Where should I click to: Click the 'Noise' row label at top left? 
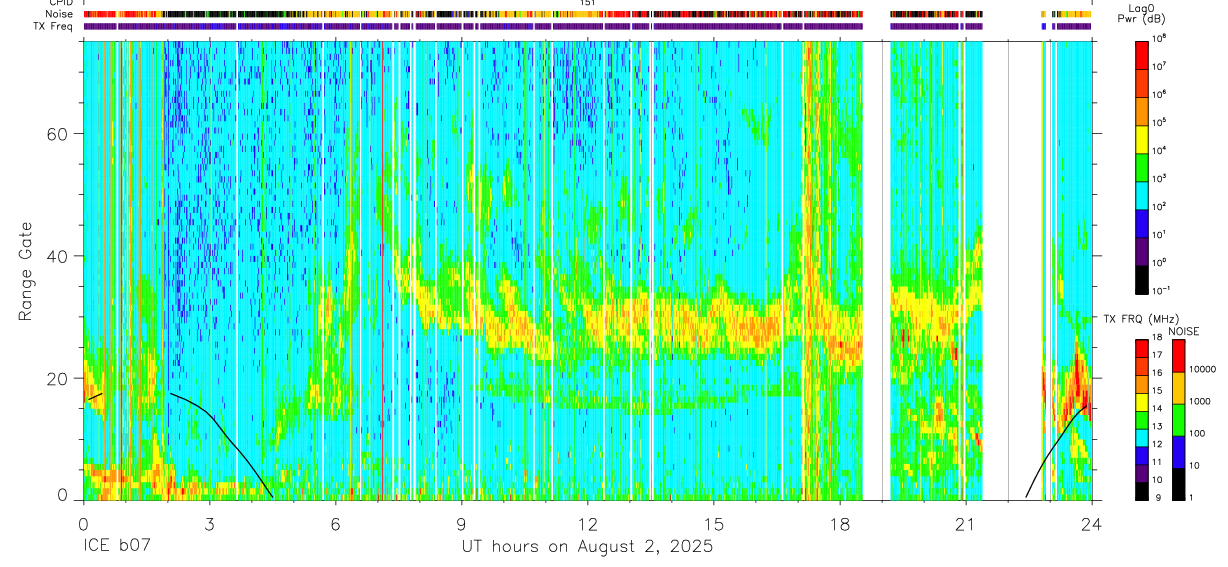coord(60,14)
